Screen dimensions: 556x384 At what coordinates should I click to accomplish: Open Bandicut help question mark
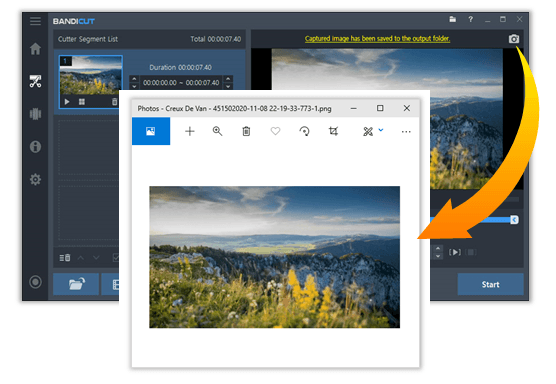470,19
